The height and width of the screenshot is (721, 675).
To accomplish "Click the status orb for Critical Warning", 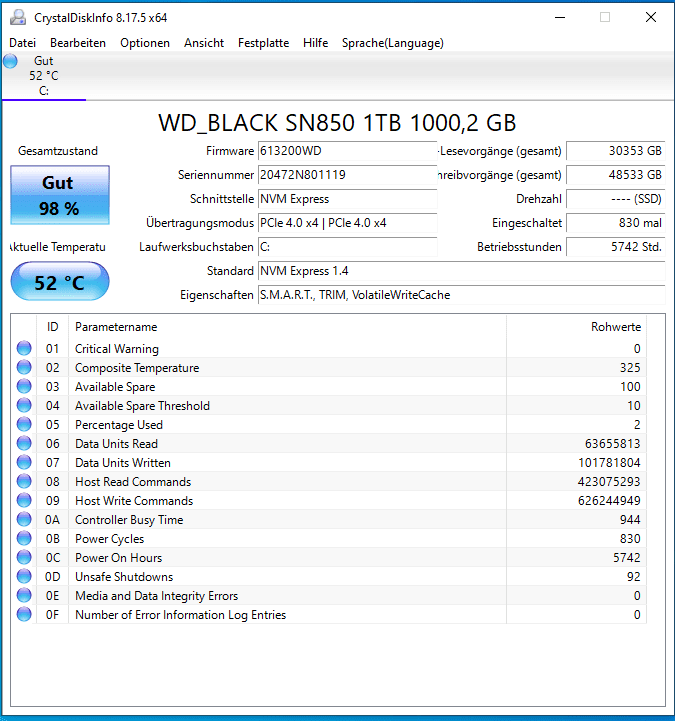I will 24,348.
